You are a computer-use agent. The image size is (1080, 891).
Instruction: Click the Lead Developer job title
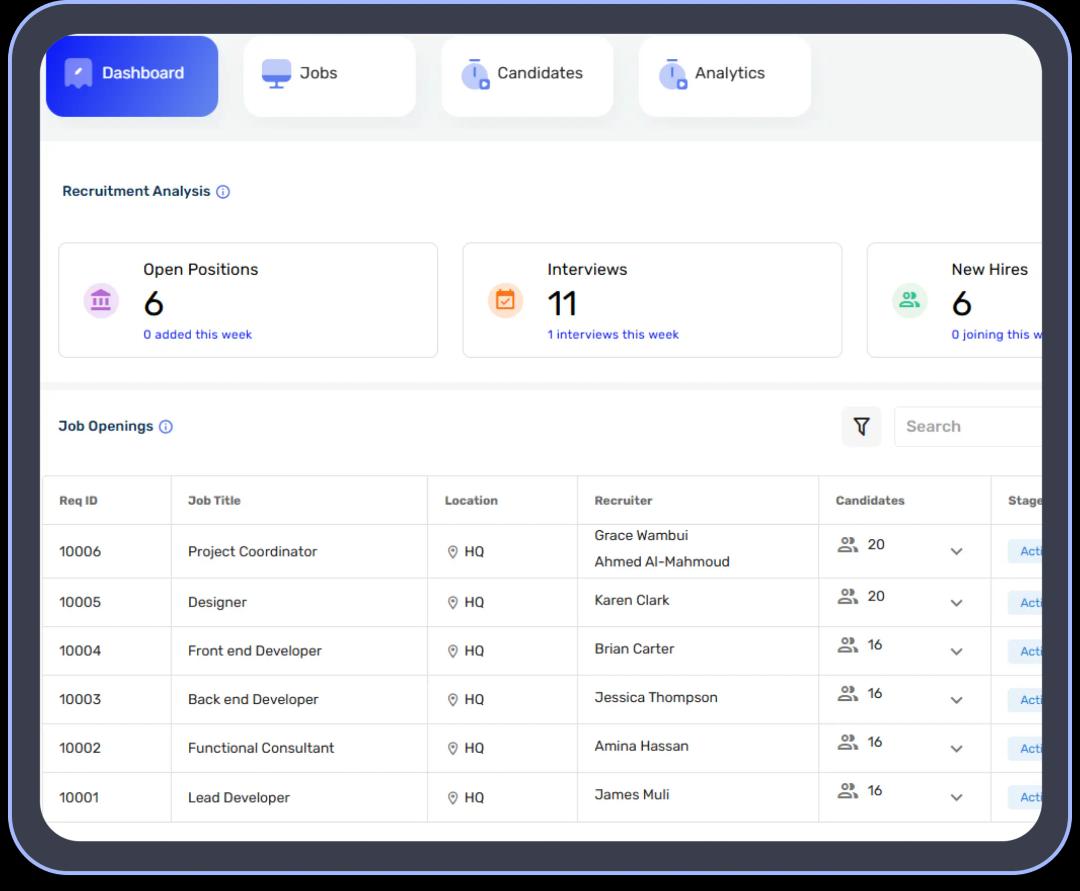pos(239,797)
